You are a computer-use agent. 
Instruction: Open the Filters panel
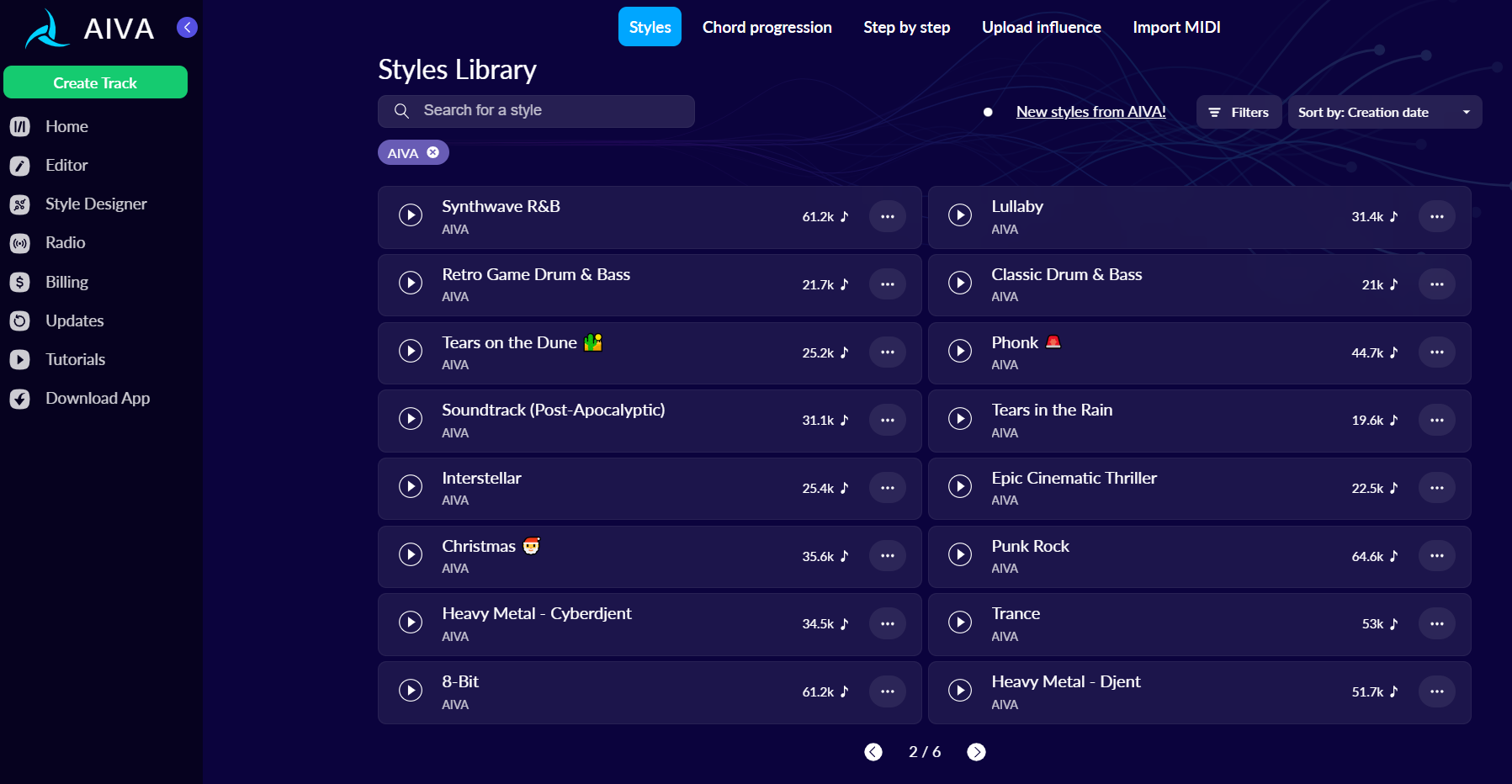coord(1238,112)
